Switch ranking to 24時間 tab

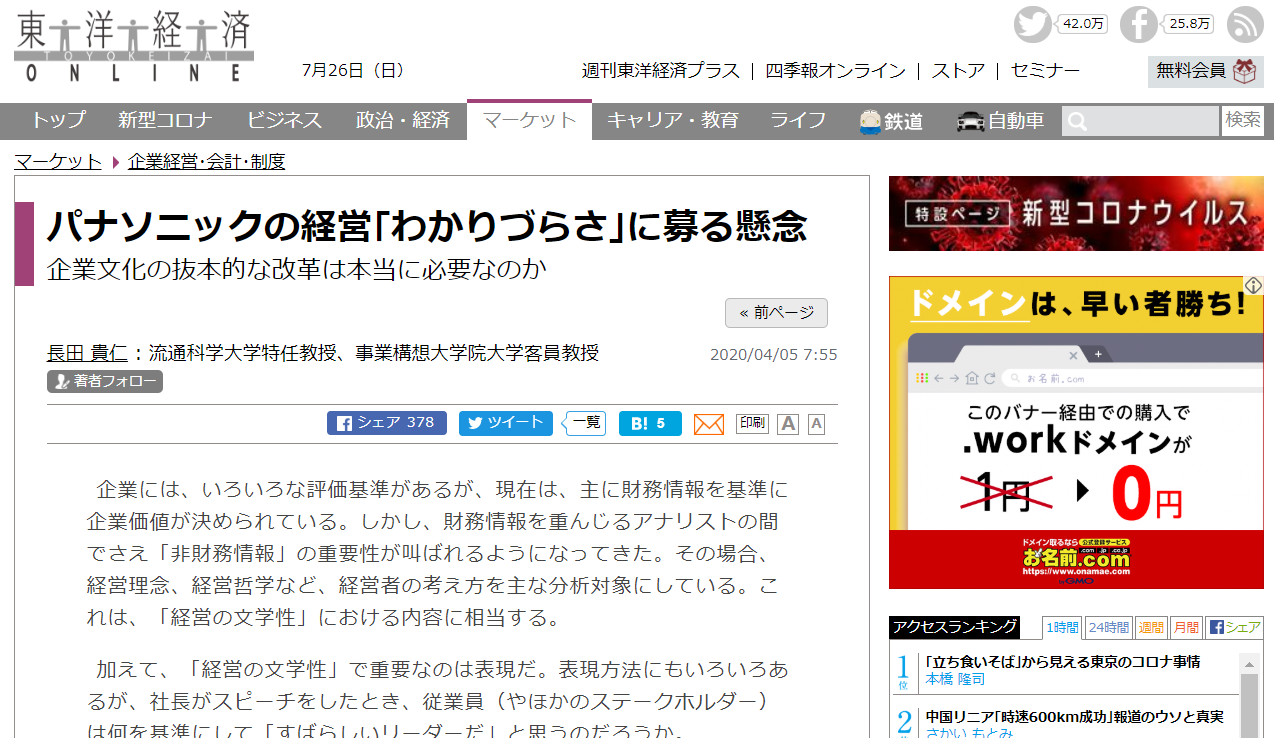click(1108, 628)
